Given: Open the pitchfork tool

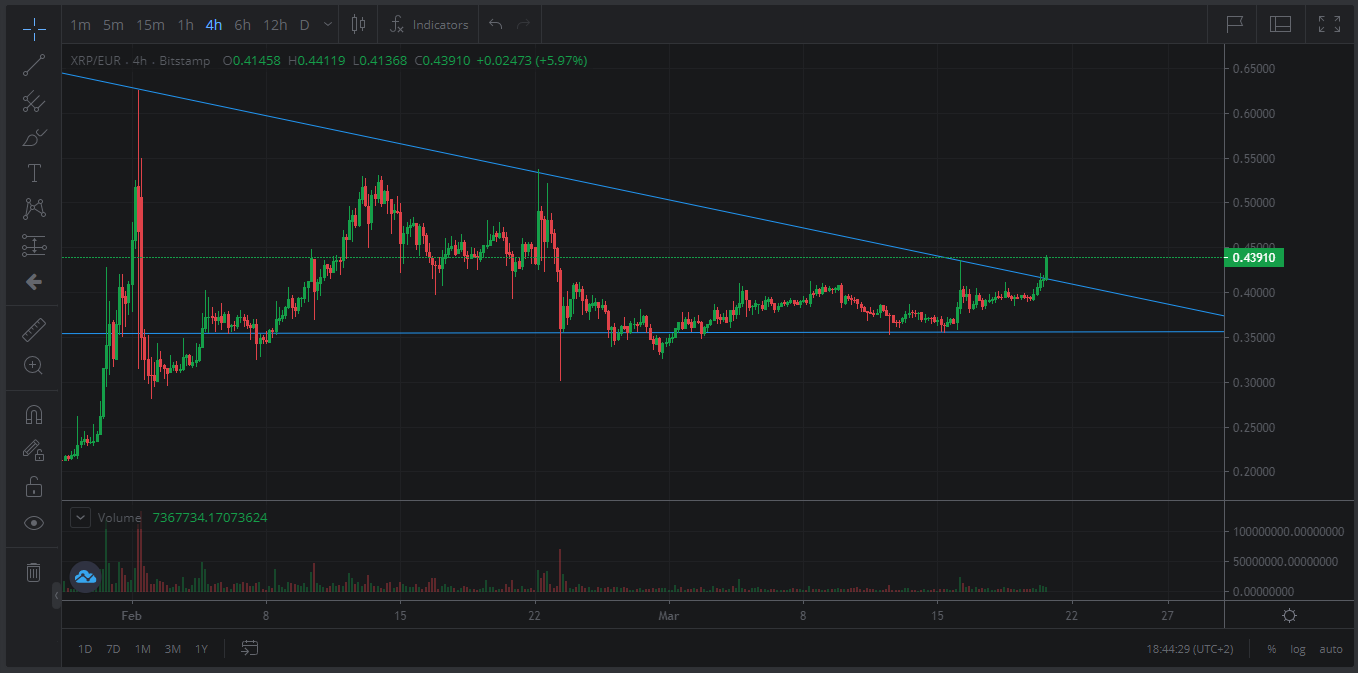Looking at the screenshot, I should [34, 101].
